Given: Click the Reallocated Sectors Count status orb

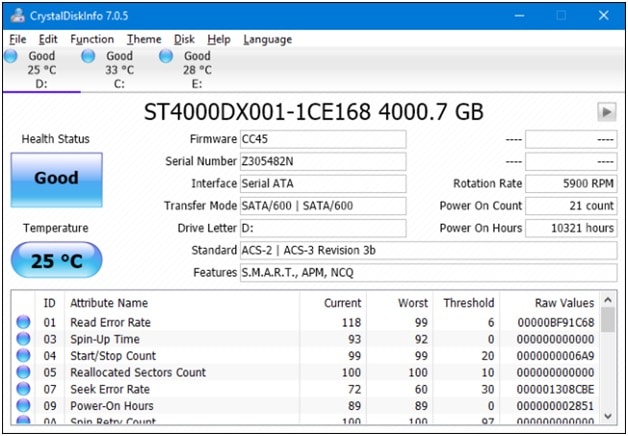Looking at the screenshot, I should click(23, 372).
